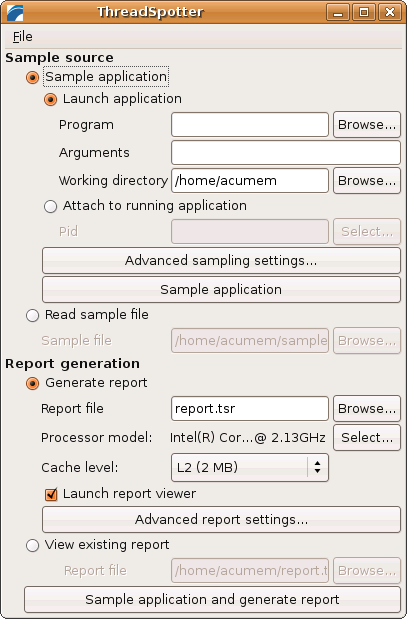Open the Cache level dropdown
This screenshot has height=619, width=407.
[x=249, y=467]
